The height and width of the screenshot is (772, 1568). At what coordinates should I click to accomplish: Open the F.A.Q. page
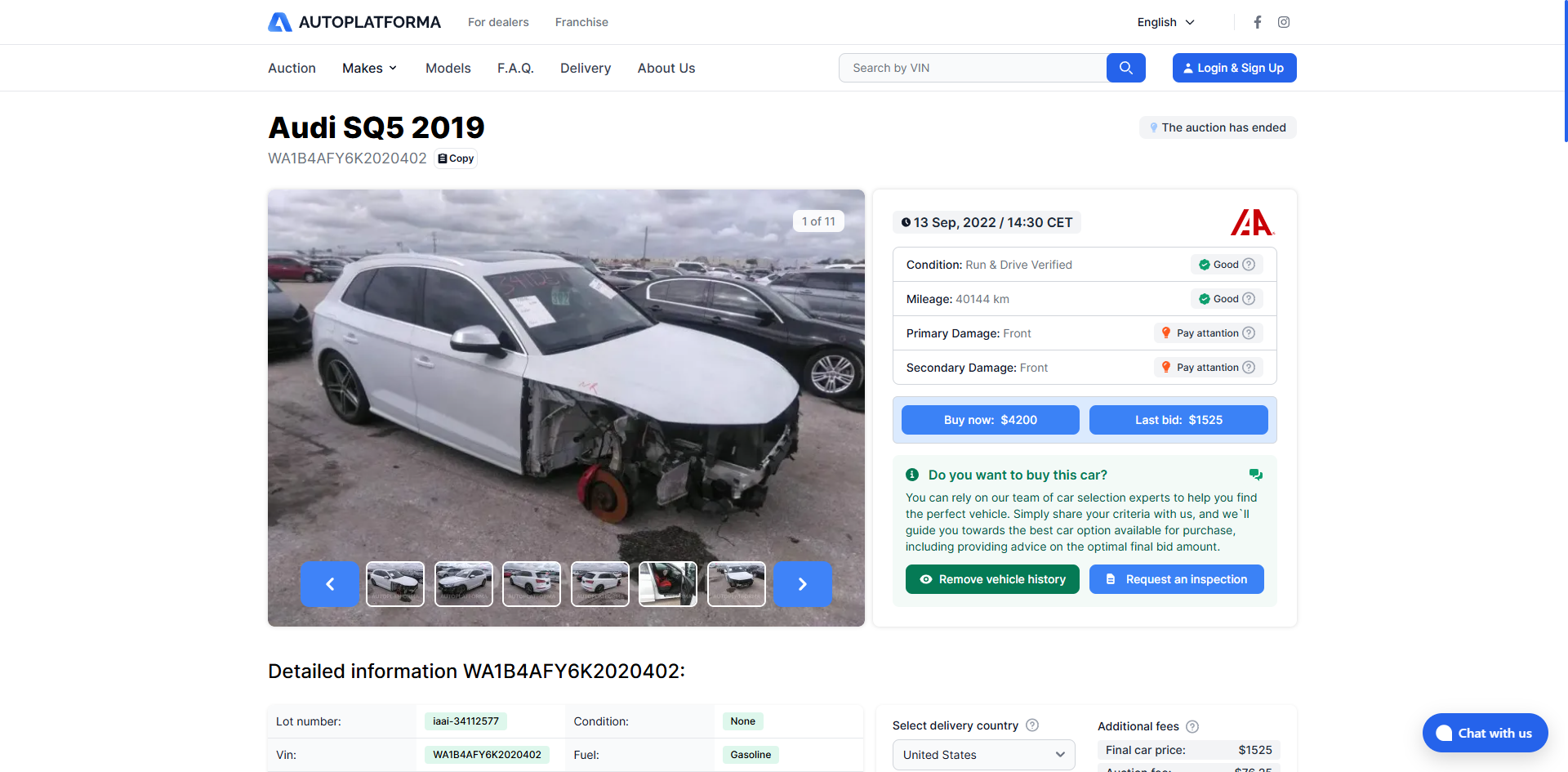[x=515, y=68]
